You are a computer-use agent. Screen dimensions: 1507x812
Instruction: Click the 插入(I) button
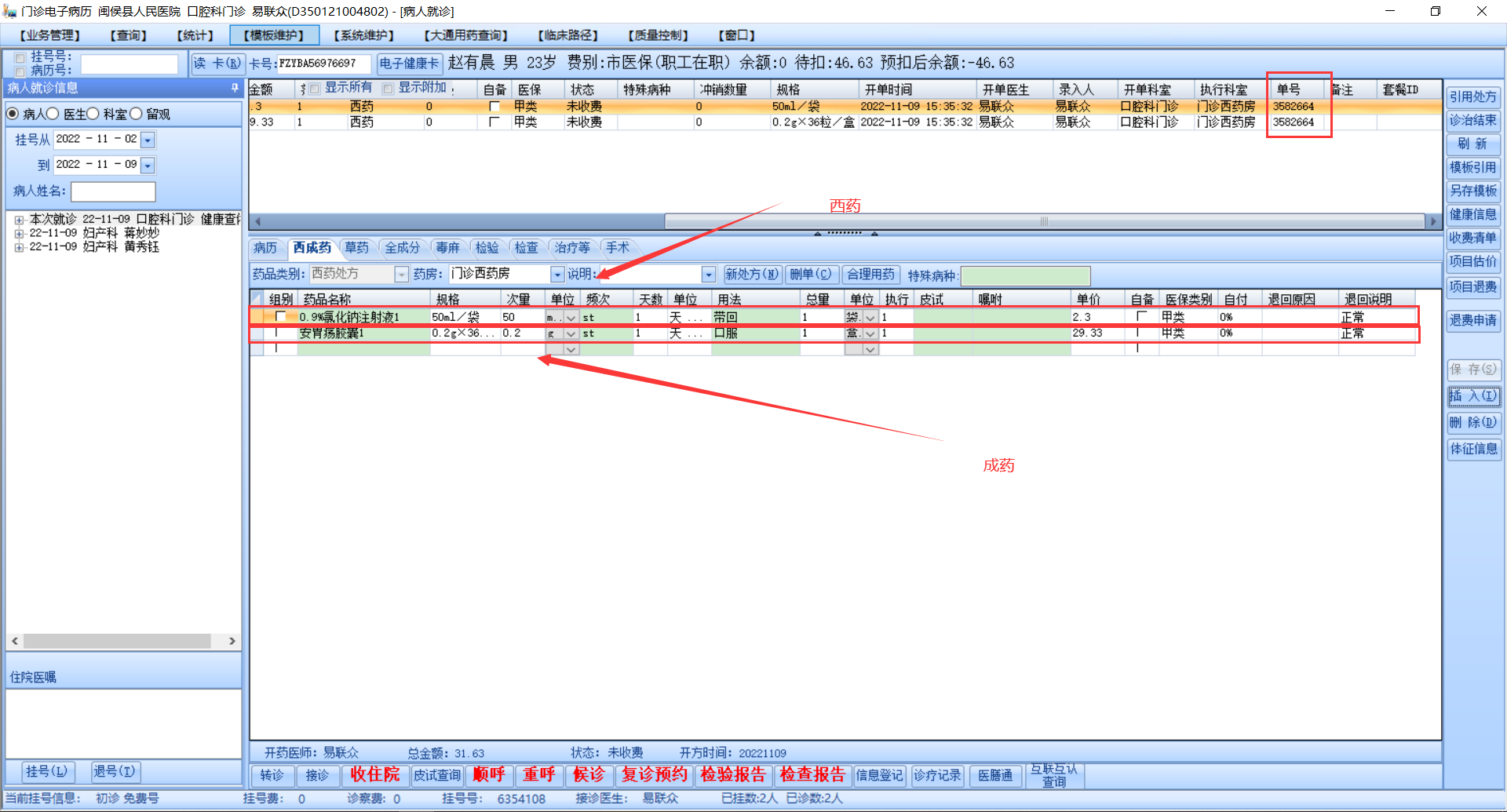[1473, 396]
